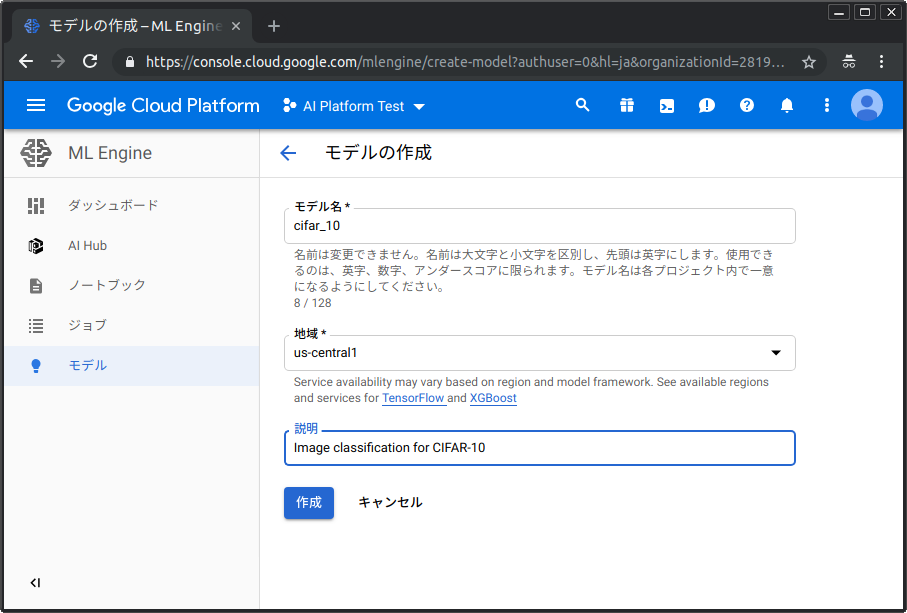
Task: Click the モデル lightbulb icon
Action: (36, 365)
